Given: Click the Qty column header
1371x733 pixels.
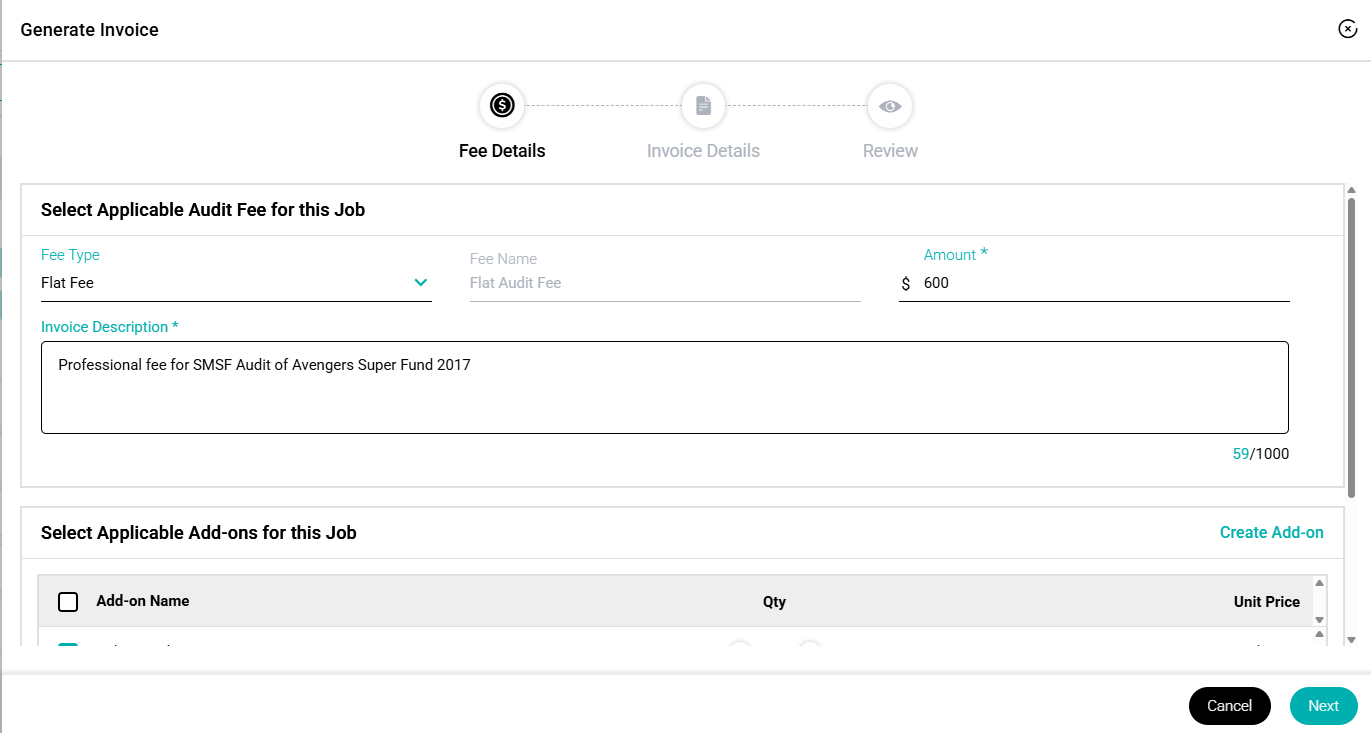Looking at the screenshot, I should click(x=774, y=602).
